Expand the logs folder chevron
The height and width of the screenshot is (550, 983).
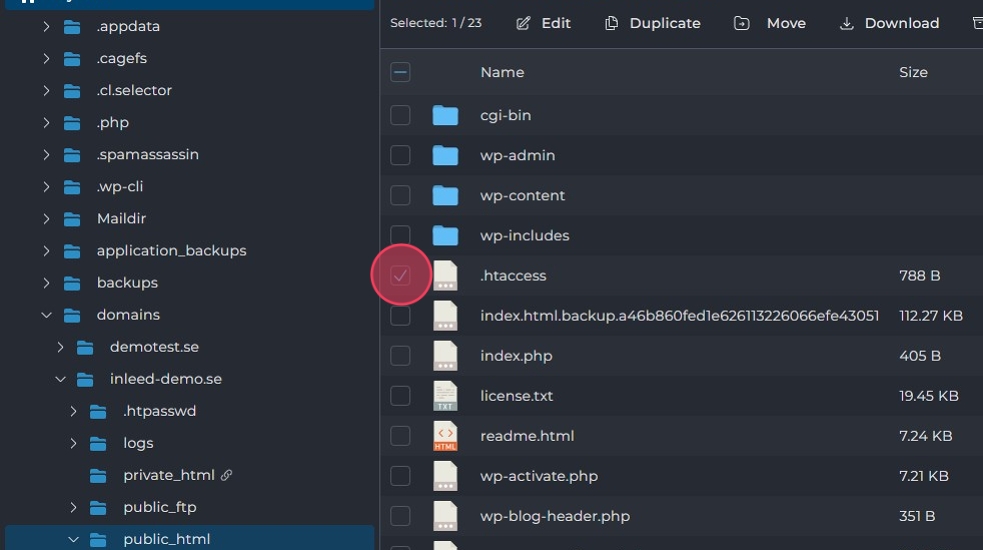click(73, 443)
